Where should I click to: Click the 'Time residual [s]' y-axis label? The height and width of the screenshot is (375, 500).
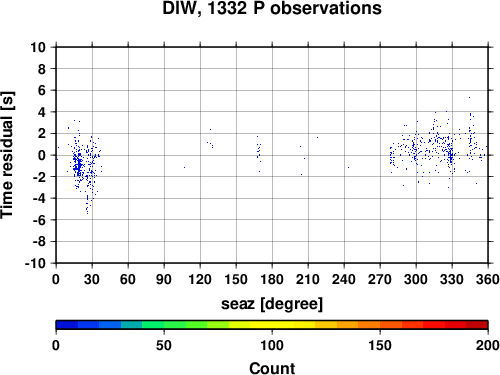[7, 155]
